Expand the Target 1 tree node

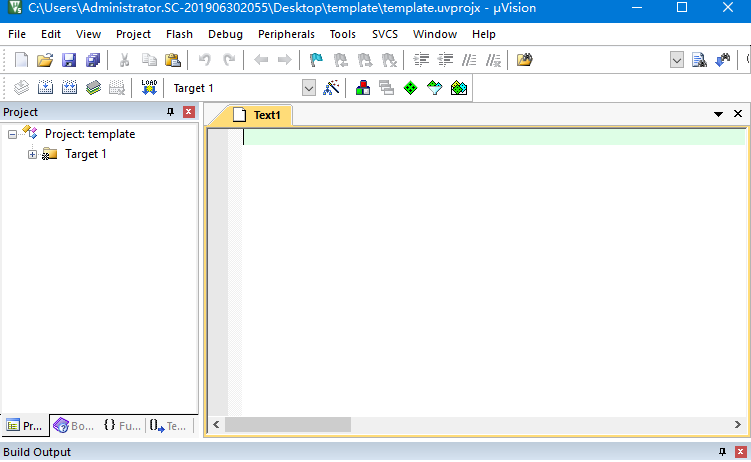[x=32, y=154]
